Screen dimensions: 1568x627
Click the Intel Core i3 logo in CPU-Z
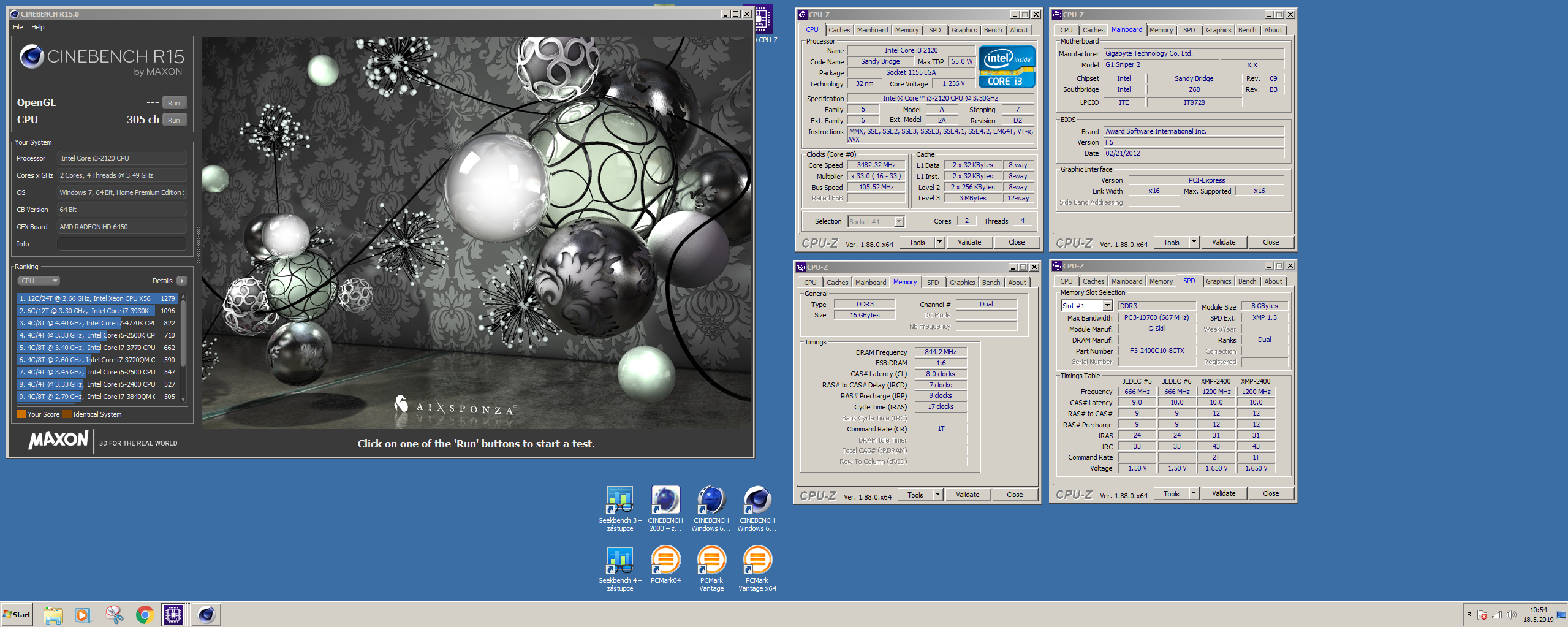pos(1007,67)
